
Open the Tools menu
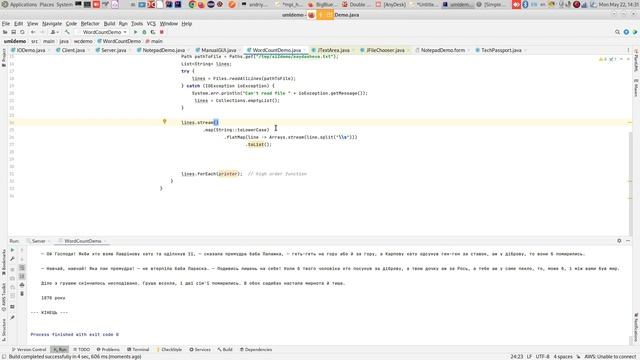(137, 24)
